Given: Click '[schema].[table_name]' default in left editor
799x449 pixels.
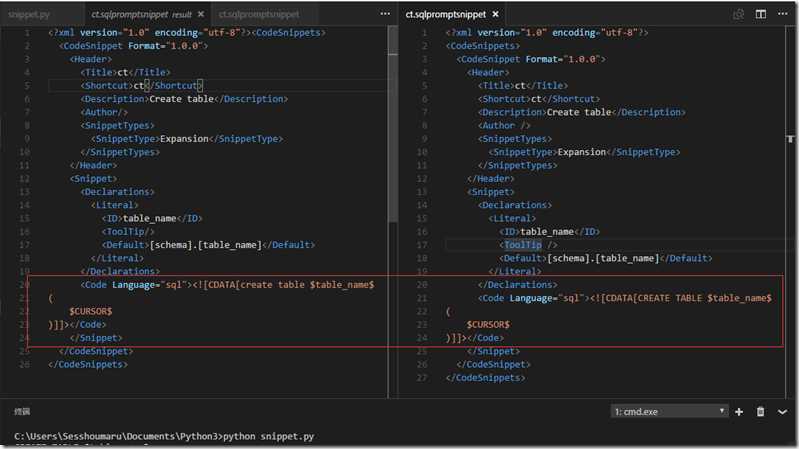Looking at the screenshot, I should [205, 245].
